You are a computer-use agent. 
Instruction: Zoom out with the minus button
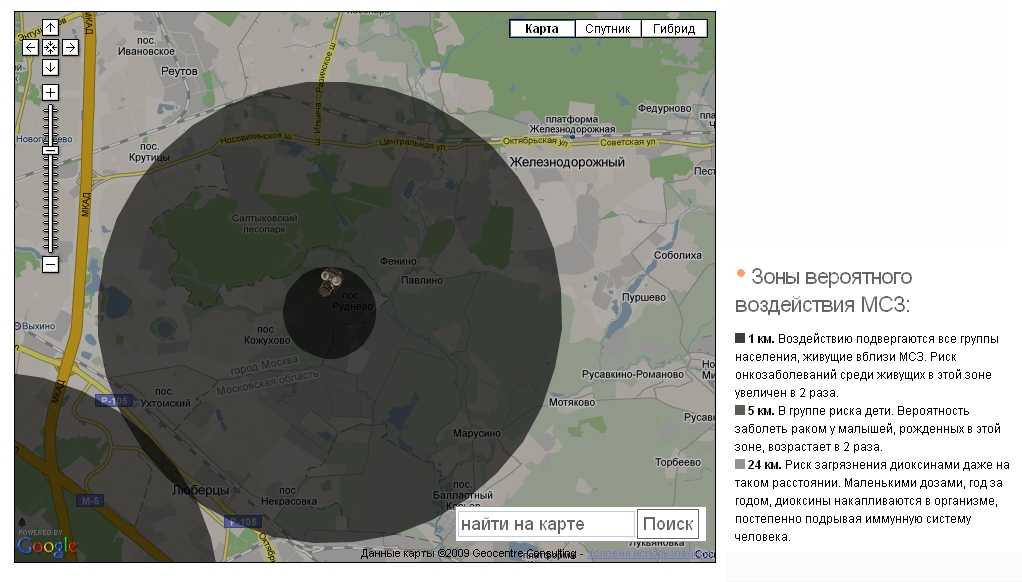tap(50, 265)
